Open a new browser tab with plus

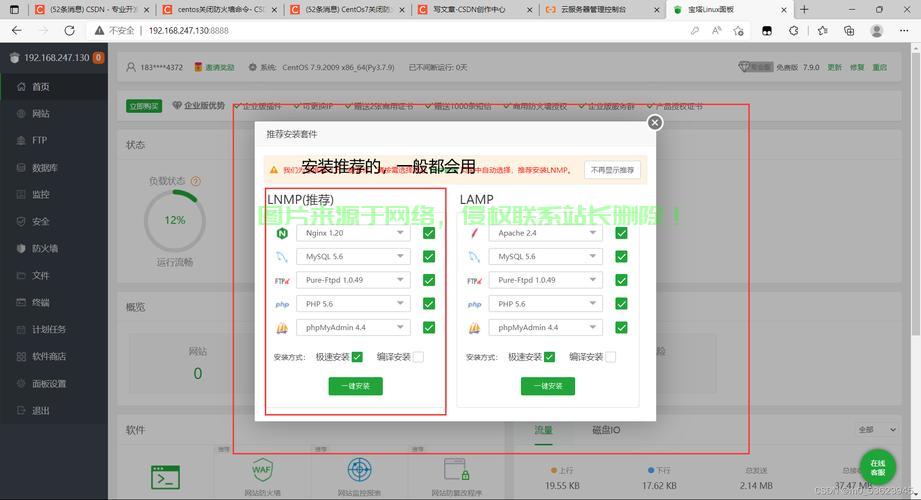[x=804, y=9]
